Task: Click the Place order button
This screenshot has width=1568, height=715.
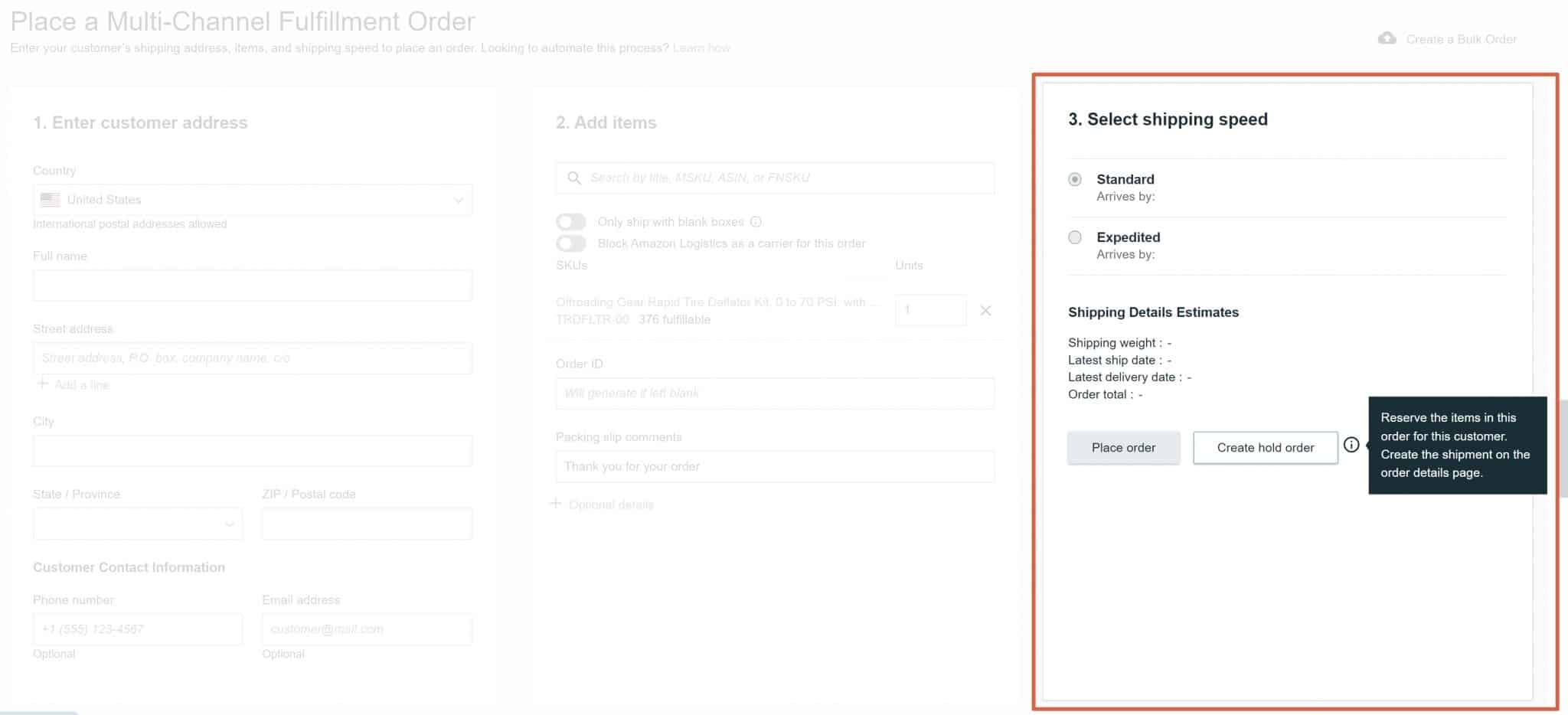Action: 1123,448
